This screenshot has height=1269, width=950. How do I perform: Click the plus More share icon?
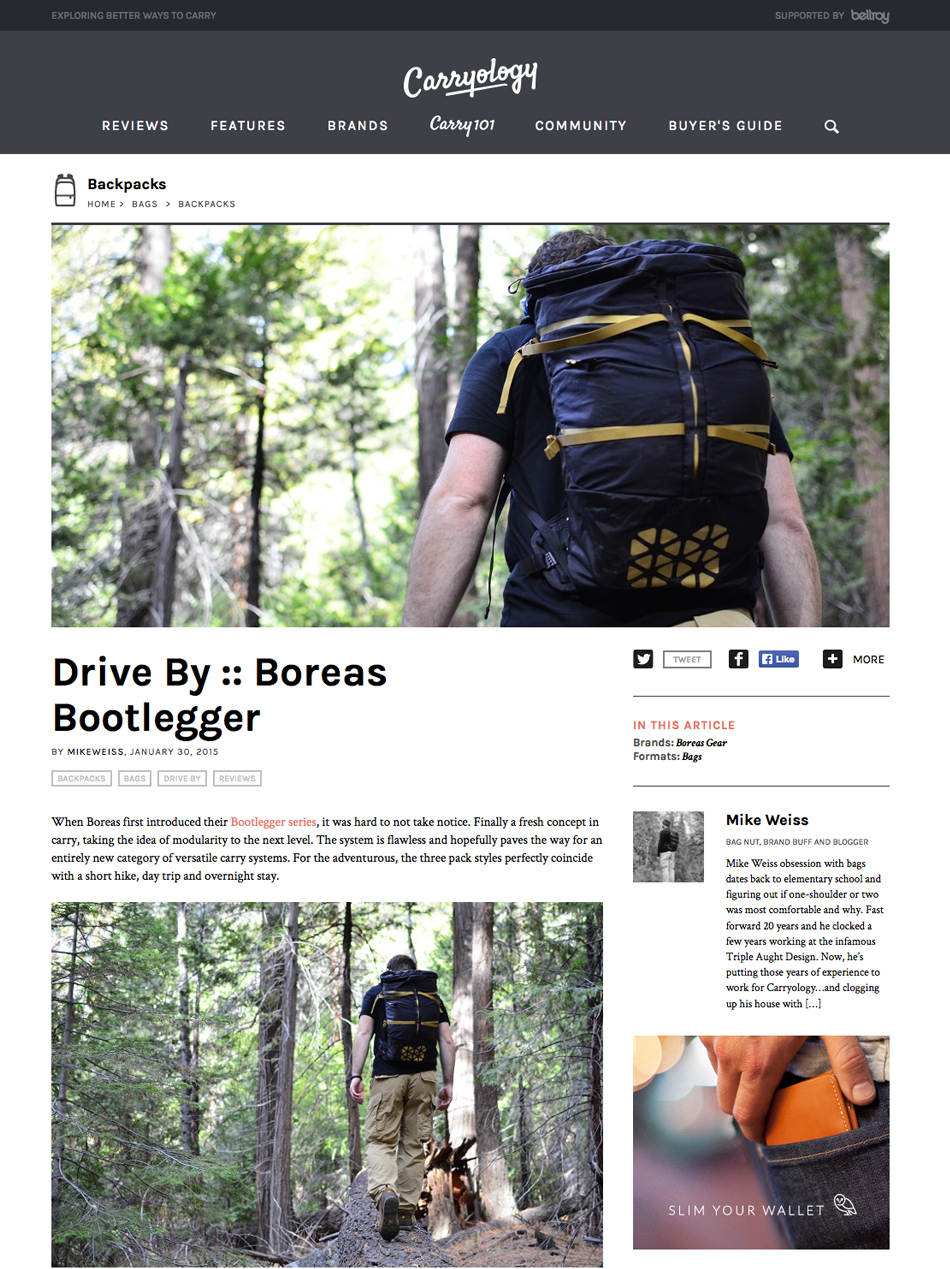pyautogui.click(x=832, y=659)
